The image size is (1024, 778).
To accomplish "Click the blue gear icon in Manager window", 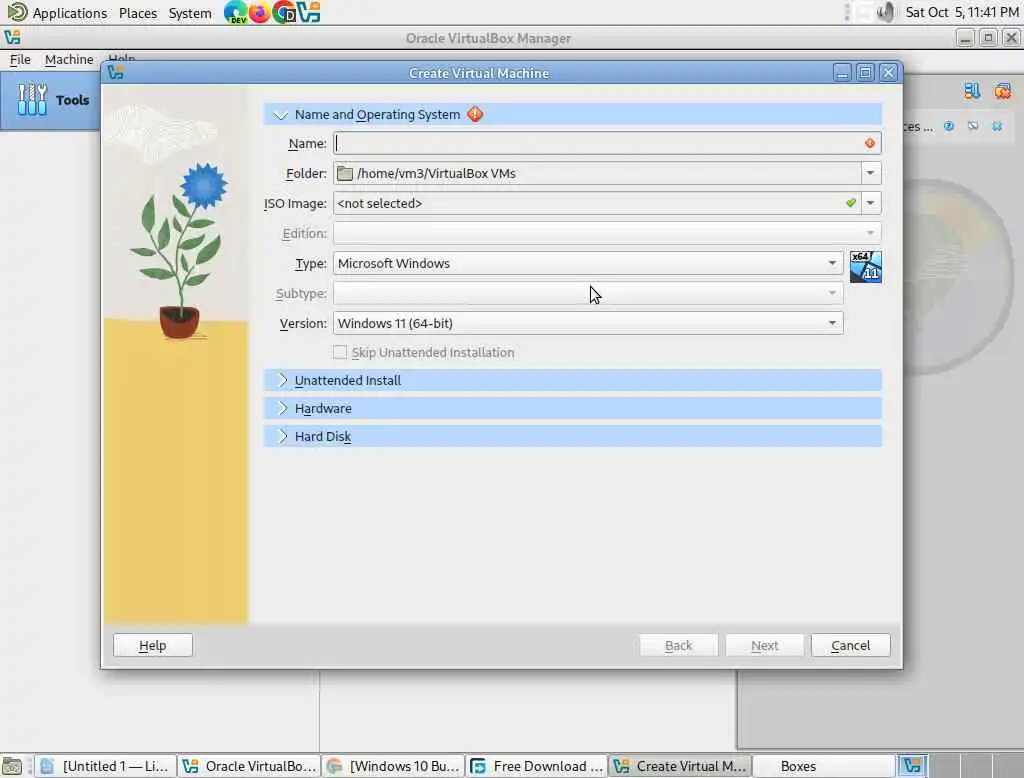I will tap(997, 126).
